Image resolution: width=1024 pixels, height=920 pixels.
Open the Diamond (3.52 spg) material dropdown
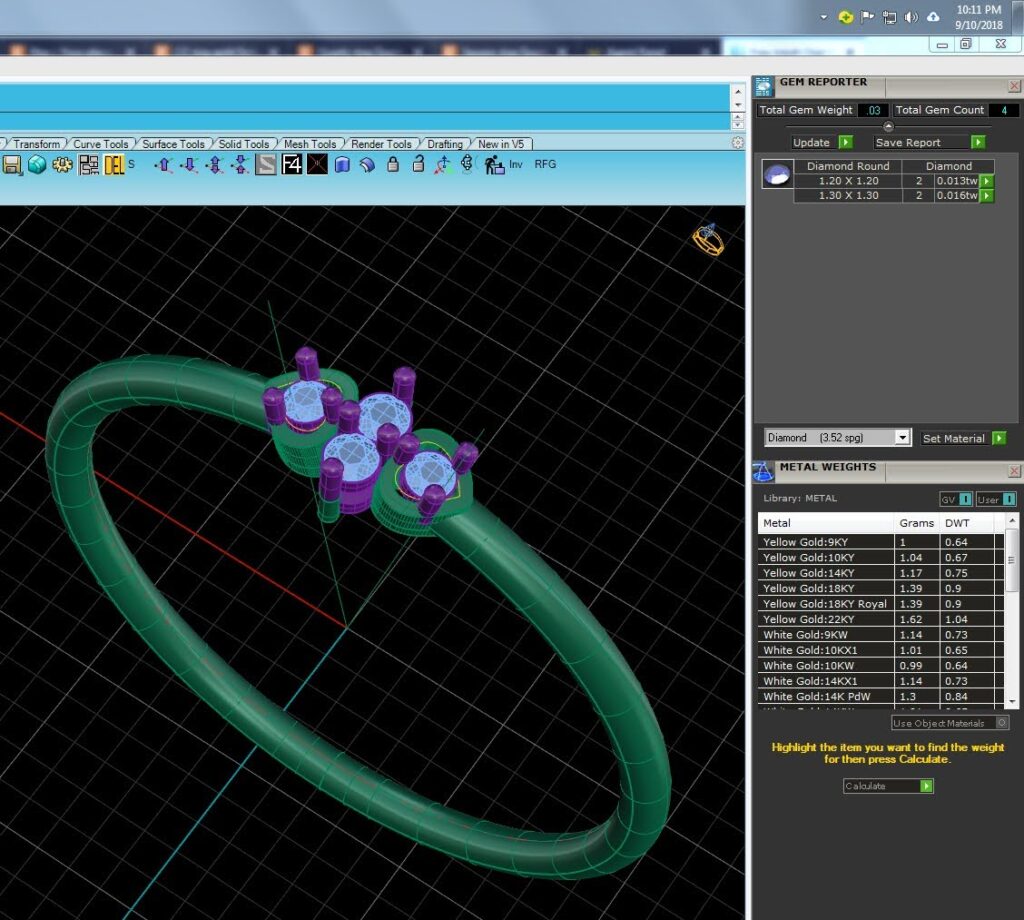point(837,437)
